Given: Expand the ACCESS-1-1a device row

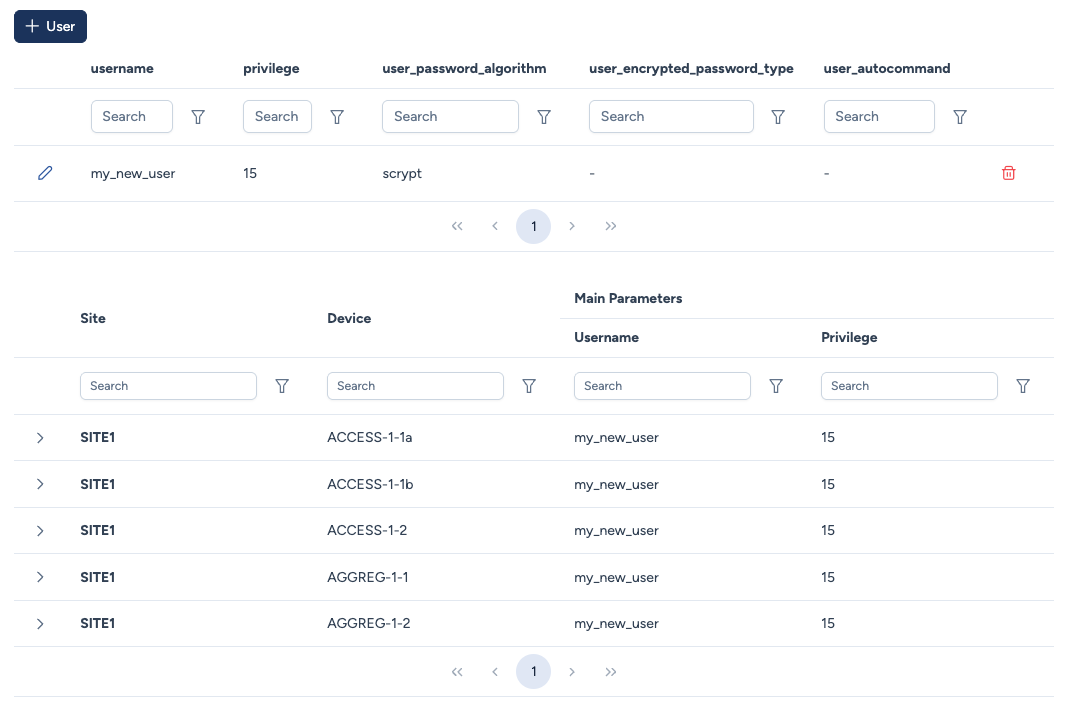Looking at the screenshot, I should tap(40, 438).
